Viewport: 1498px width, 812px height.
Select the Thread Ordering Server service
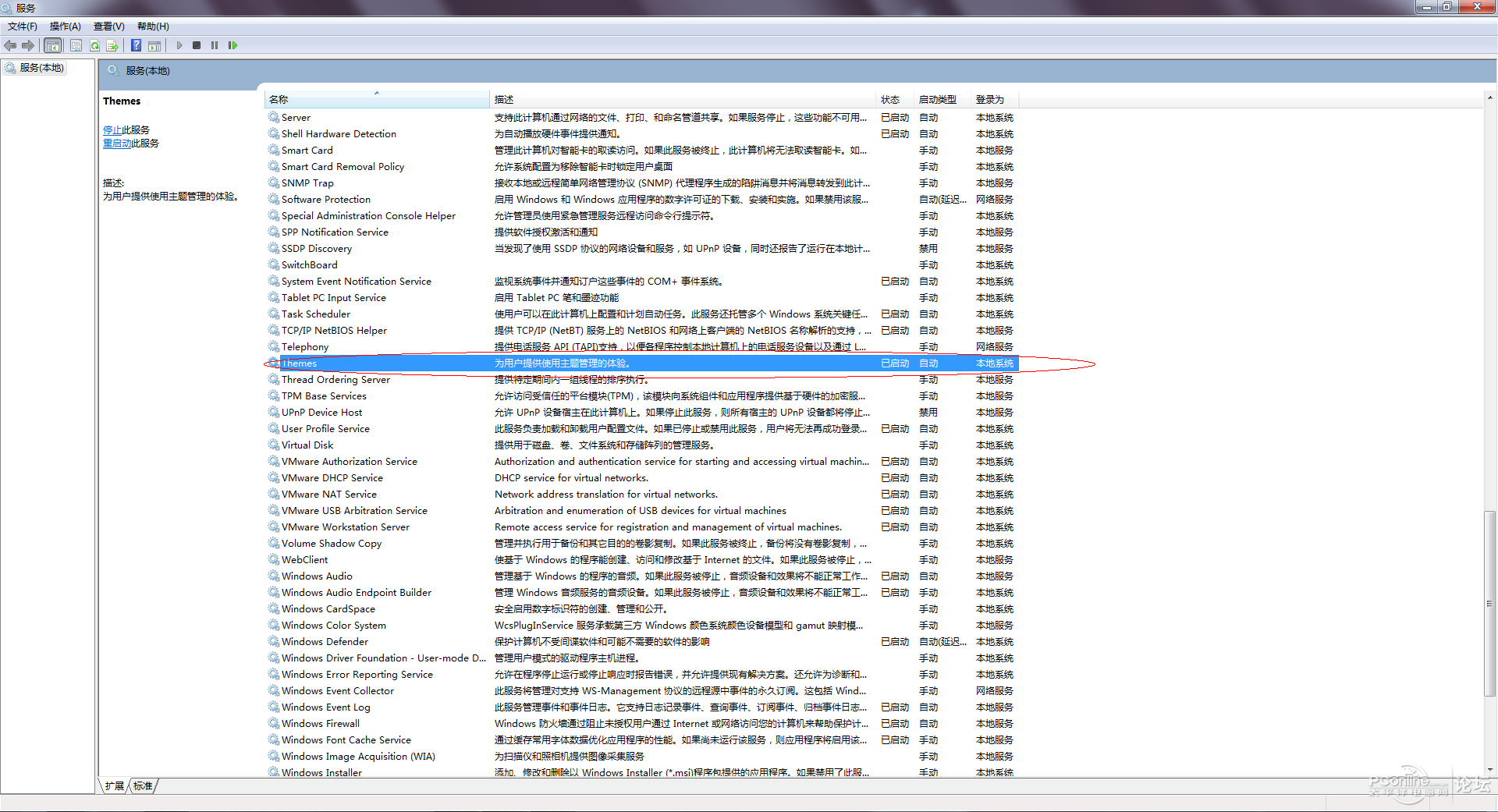[642, 379]
